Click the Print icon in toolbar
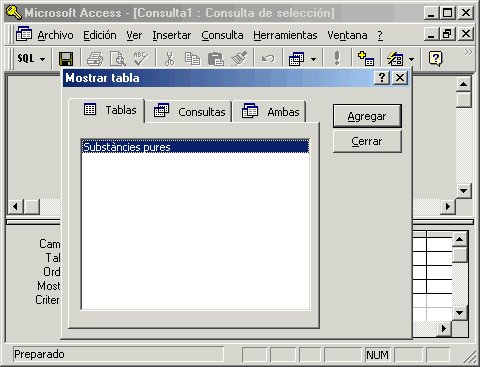 95,59
